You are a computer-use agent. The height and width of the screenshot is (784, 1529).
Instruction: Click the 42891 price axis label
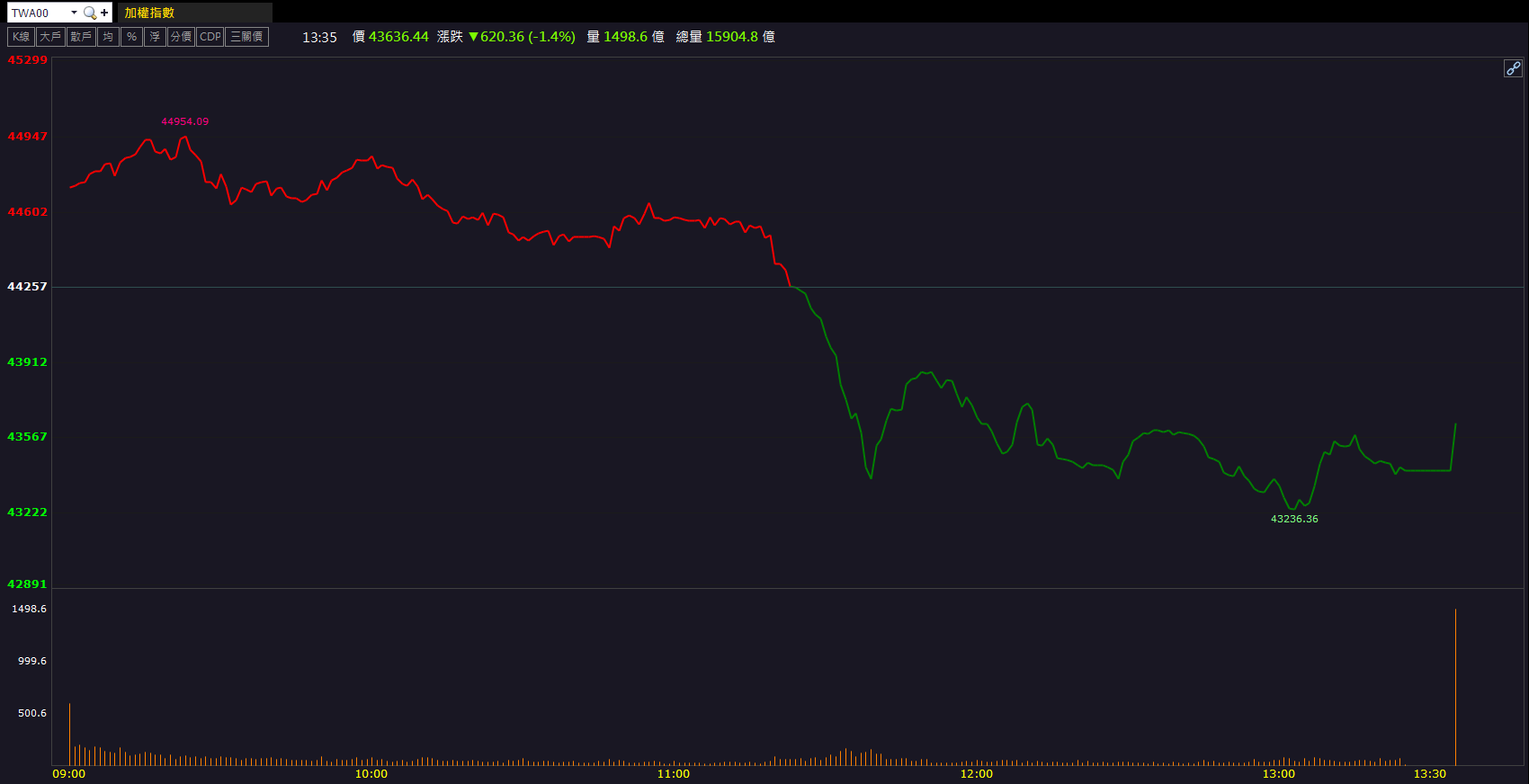(x=27, y=584)
